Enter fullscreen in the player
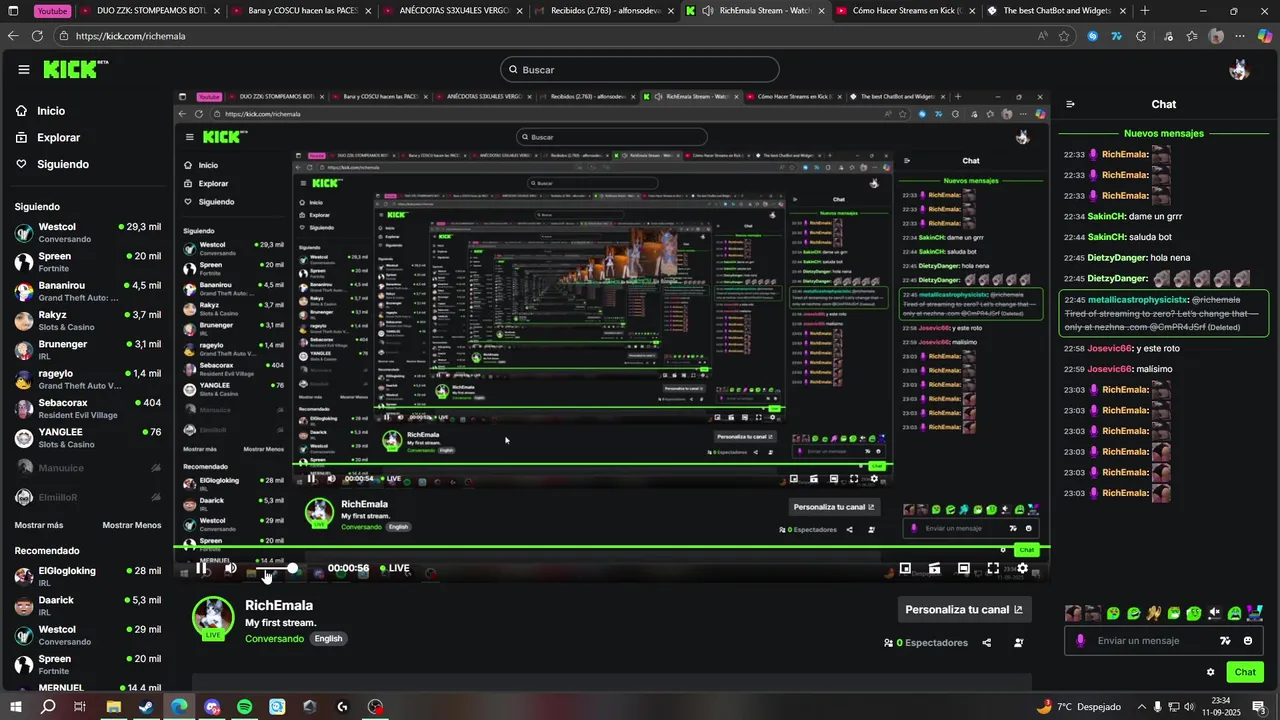This screenshot has width=1280, height=720. coord(993,568)
